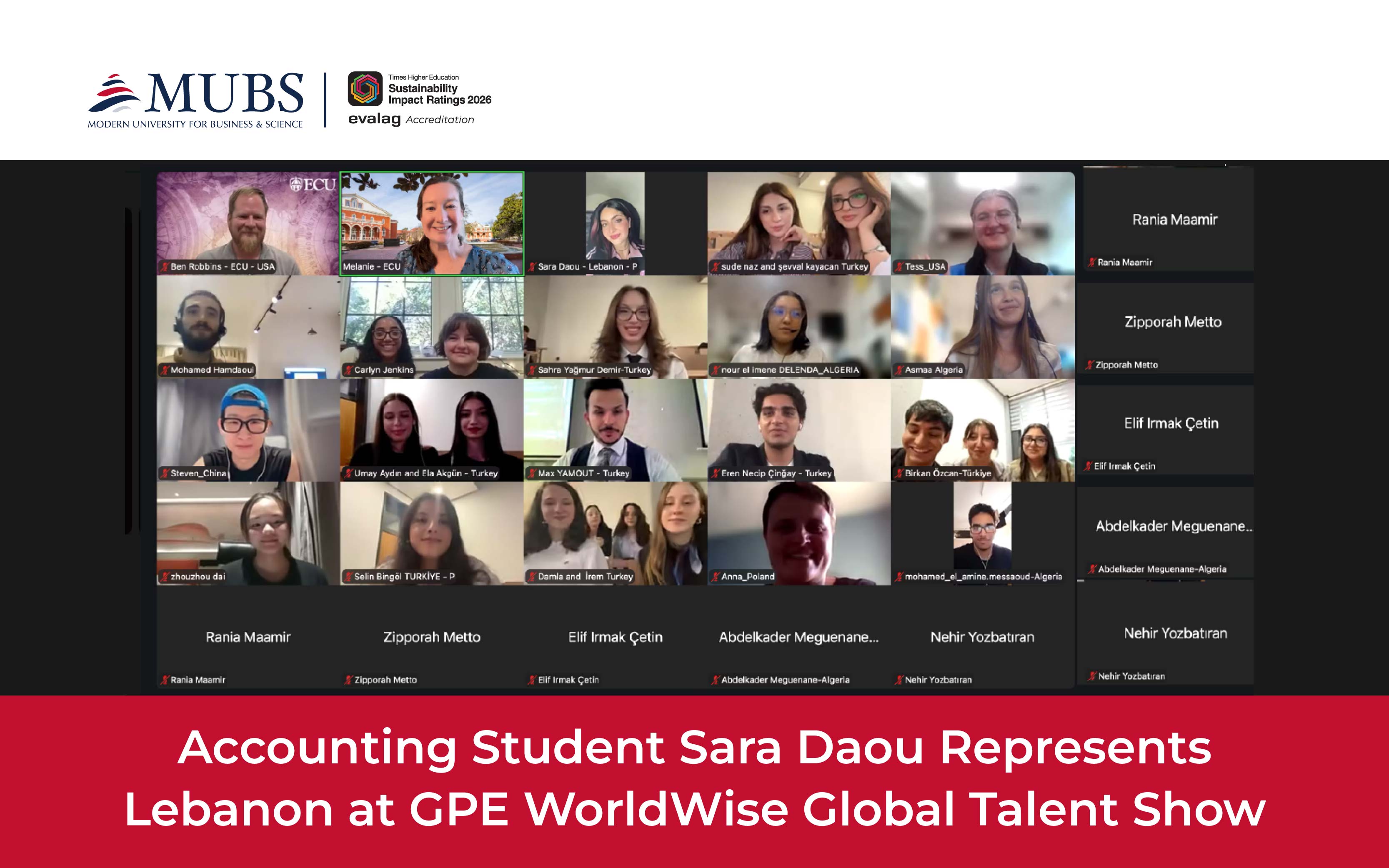Select Ben Robbins' video tile with purple map background
The height and width of the screenshot is (868, 1389).
click(x=248, y=223)
